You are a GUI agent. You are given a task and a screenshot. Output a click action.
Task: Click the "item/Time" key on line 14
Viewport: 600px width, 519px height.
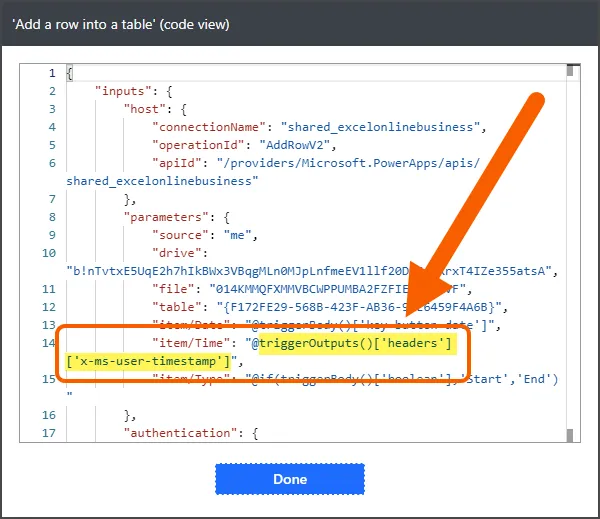click(196, 343)
